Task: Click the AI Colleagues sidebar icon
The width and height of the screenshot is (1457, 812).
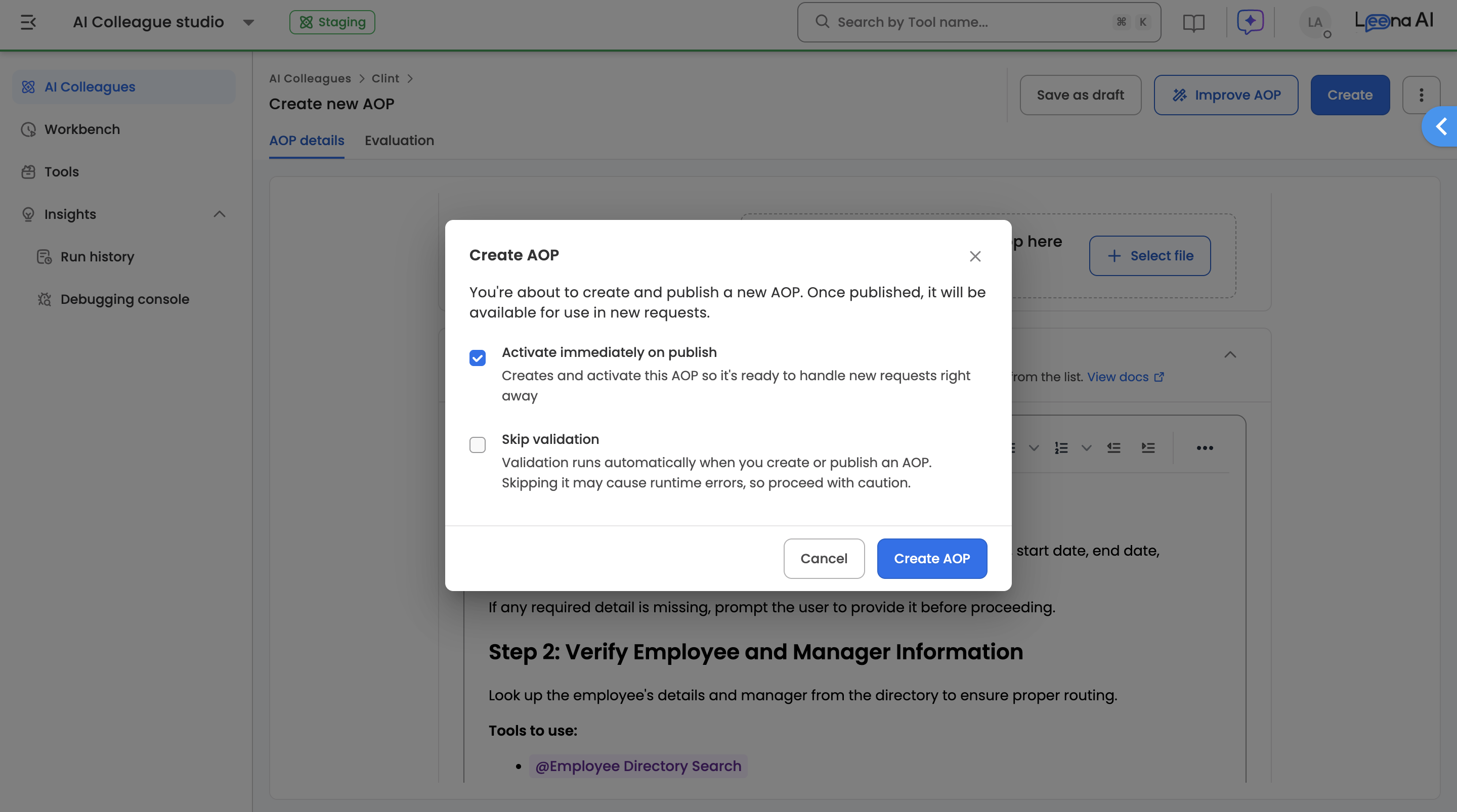Action: (x=28, y=87)
